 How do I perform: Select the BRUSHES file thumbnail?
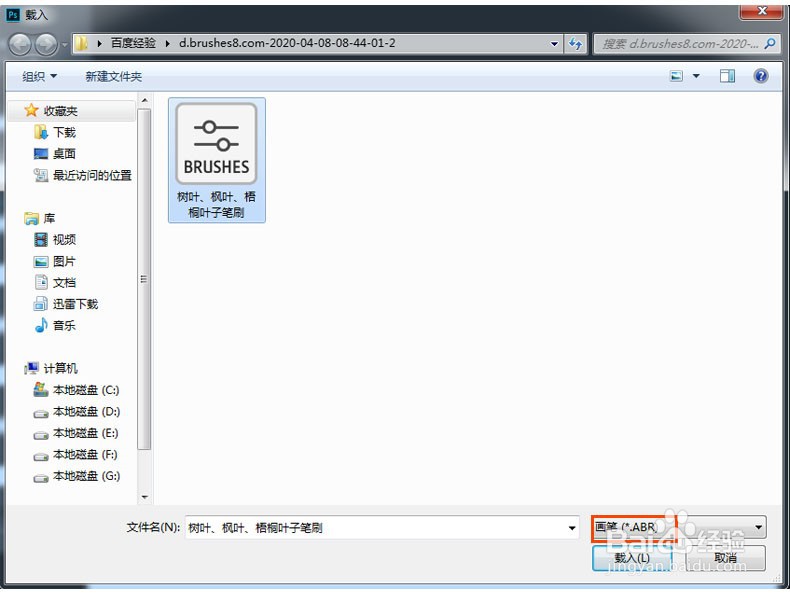point(217,144)
